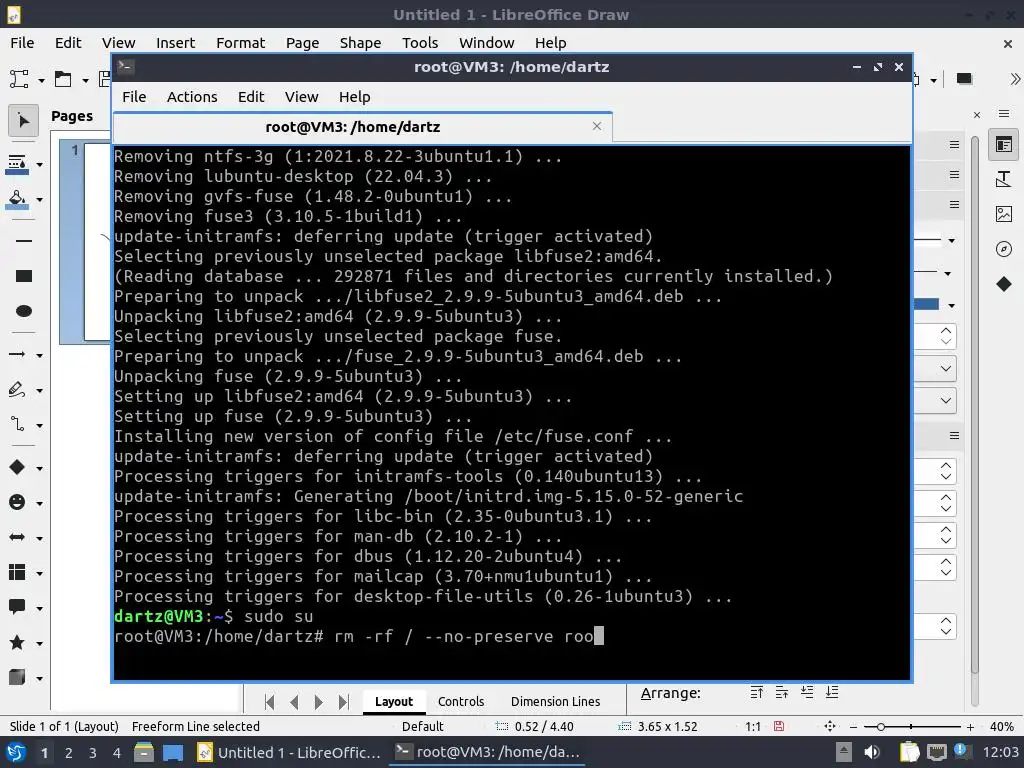Viewport: 1024px width, 768px height.
Task: Open sidebar Gallery deck
Action: coord(1004,214)
